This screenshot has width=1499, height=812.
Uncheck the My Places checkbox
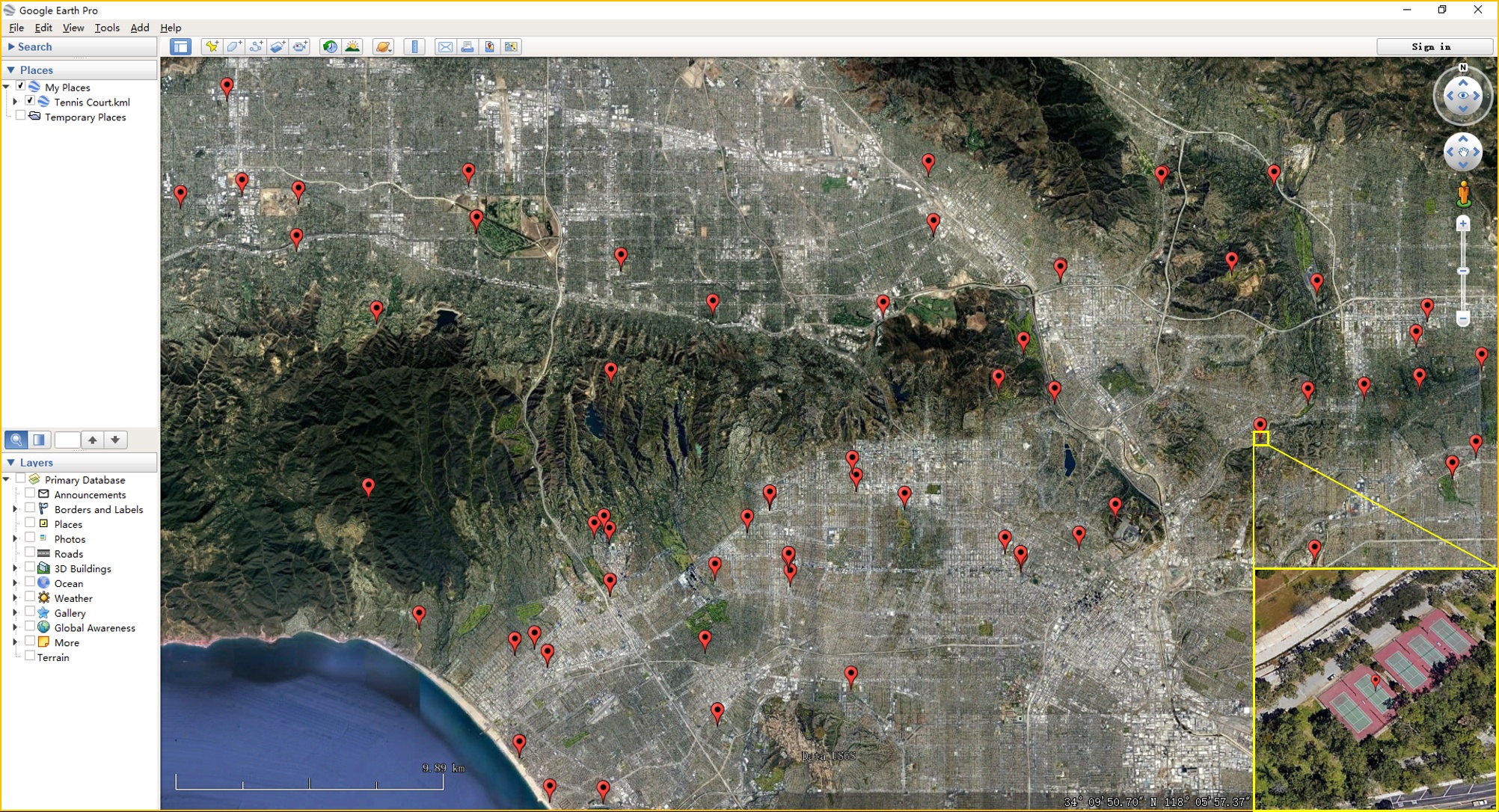click(x=21, y=86)
